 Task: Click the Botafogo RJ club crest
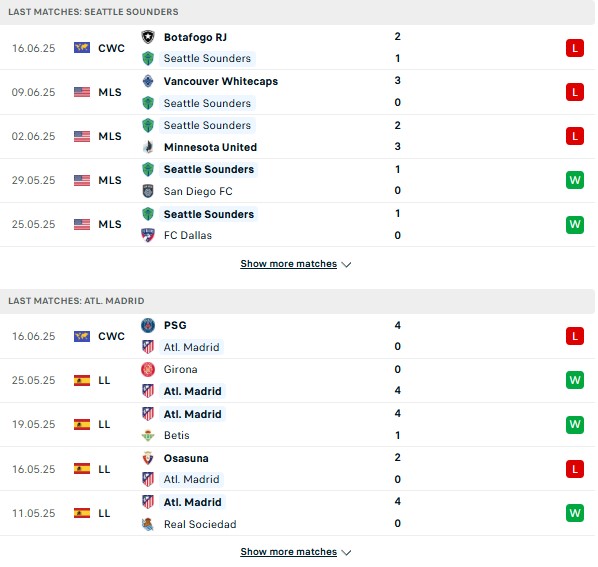click(148, 37)
